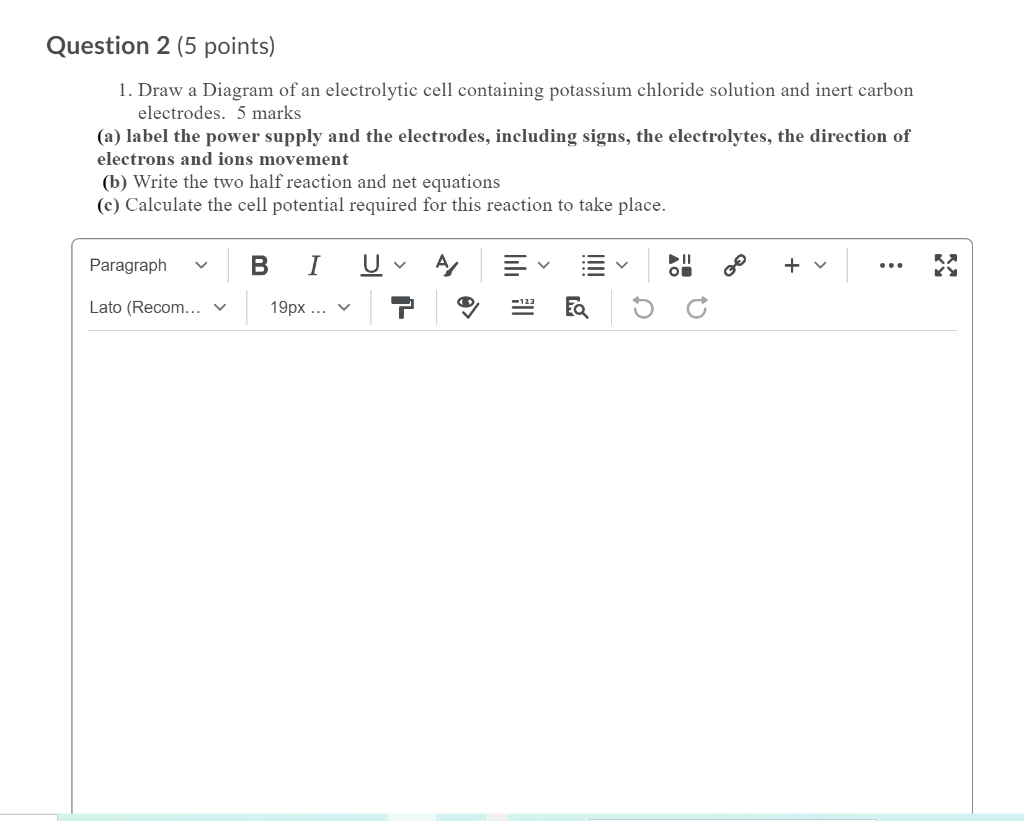Open underline style options chevron
Image resolution: width=1024 pixels, height=821 pixels.
[400, 265]
